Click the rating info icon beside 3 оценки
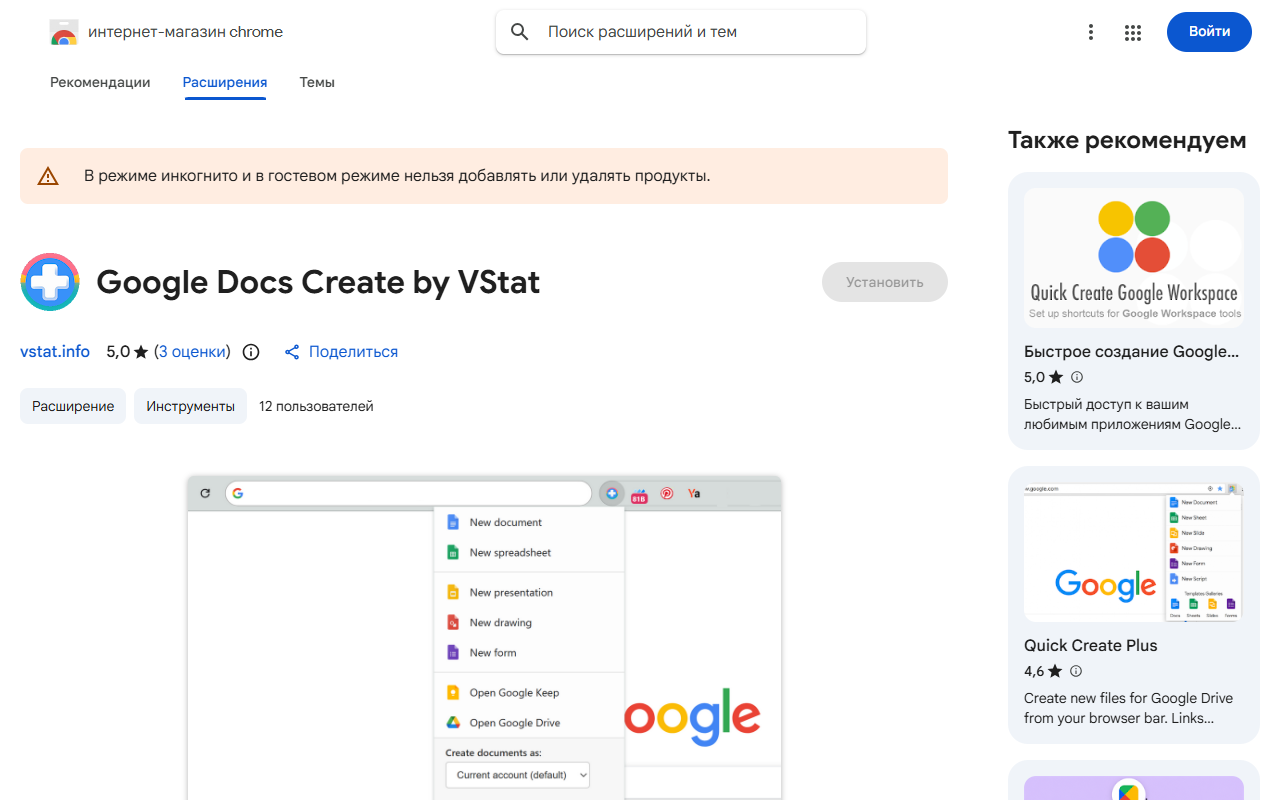This screenshot has height=800, width=1280. 251,352
